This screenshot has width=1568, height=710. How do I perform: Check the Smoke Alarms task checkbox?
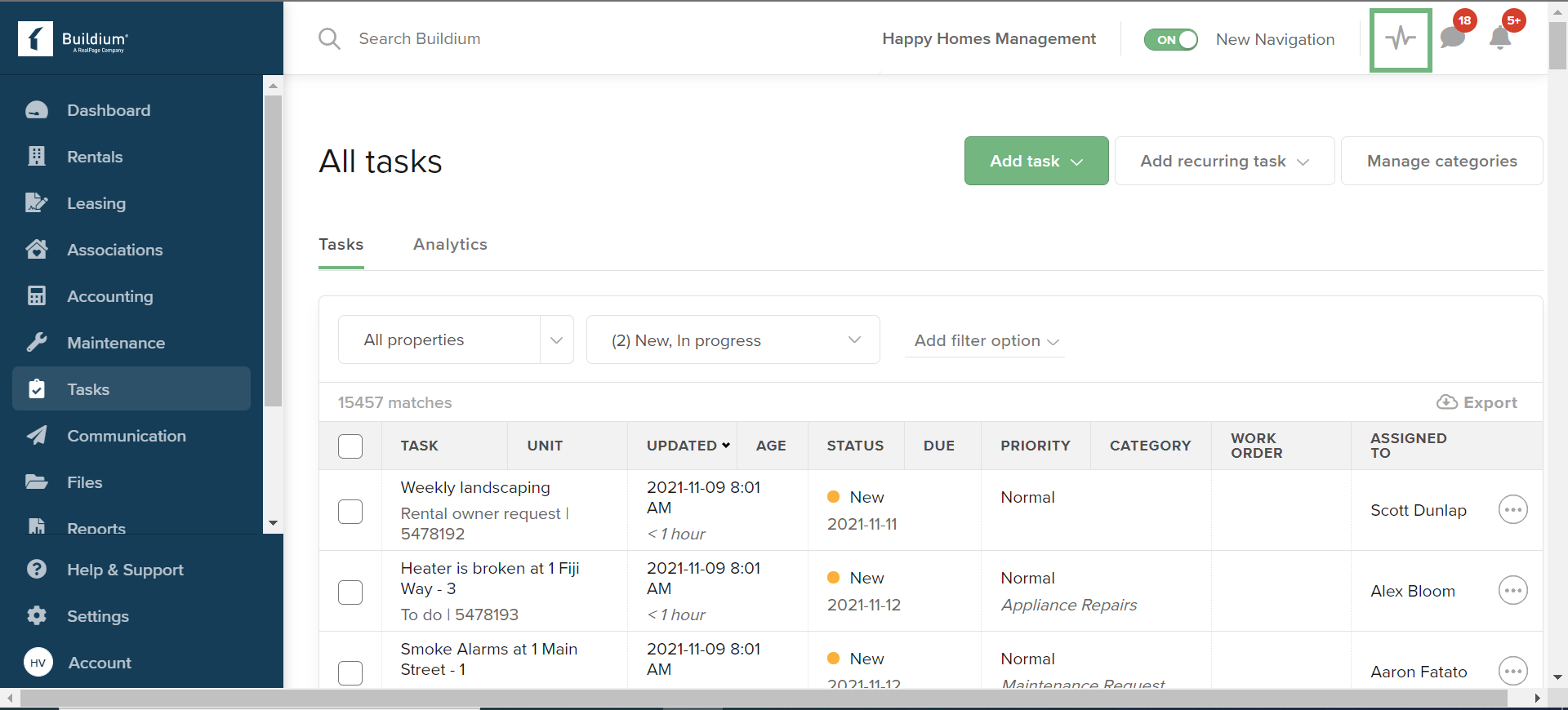coord(350,673)
